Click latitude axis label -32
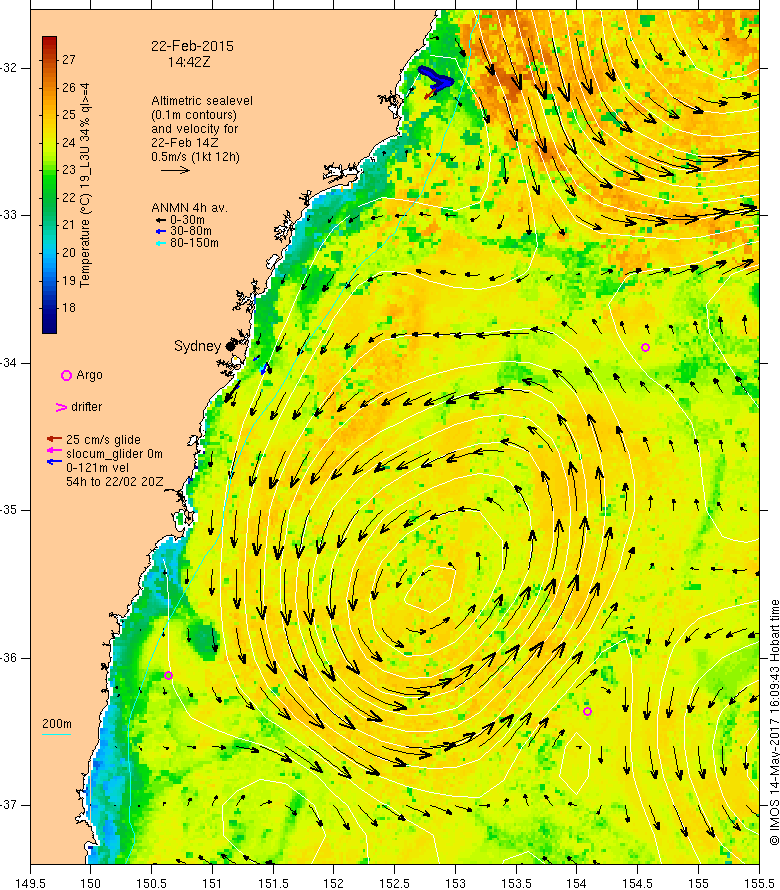Viewport: 780px width, 890px height. click(9, 68)
